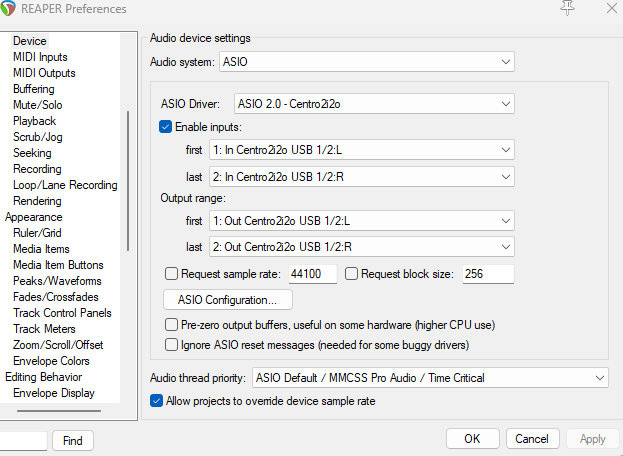Open the first input channel dropdown
623x456 pixels.
pyautogui.click(x=362, y=150)
